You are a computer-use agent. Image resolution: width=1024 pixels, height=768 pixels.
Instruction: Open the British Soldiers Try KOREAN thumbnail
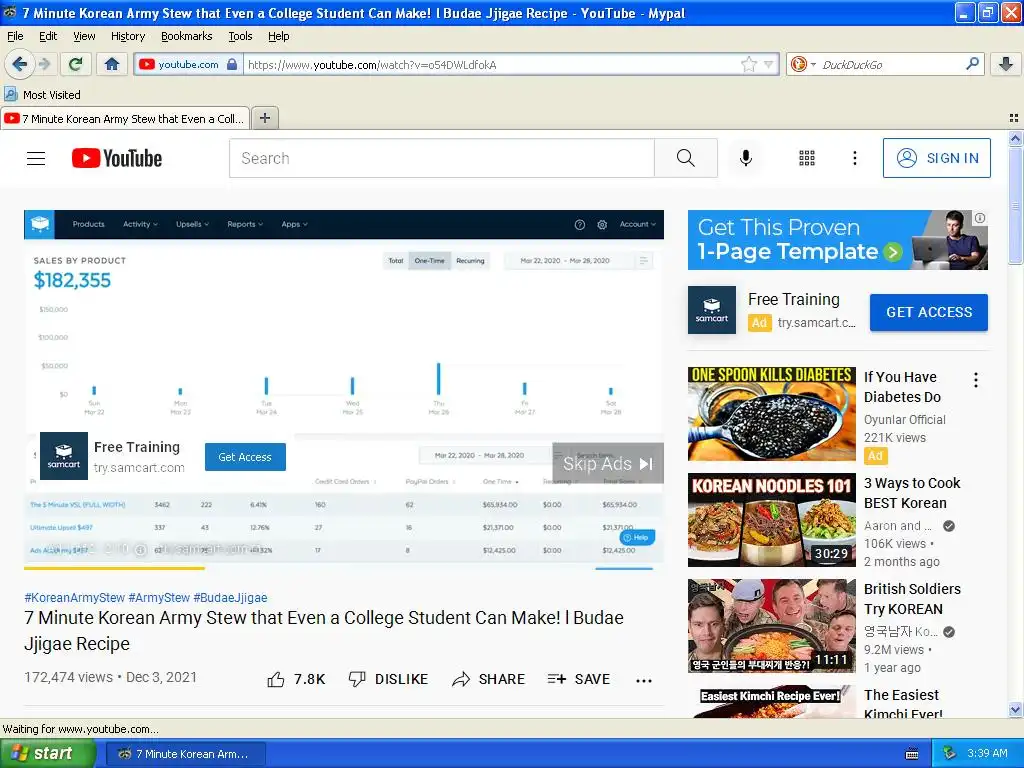(x=771, y=626)
